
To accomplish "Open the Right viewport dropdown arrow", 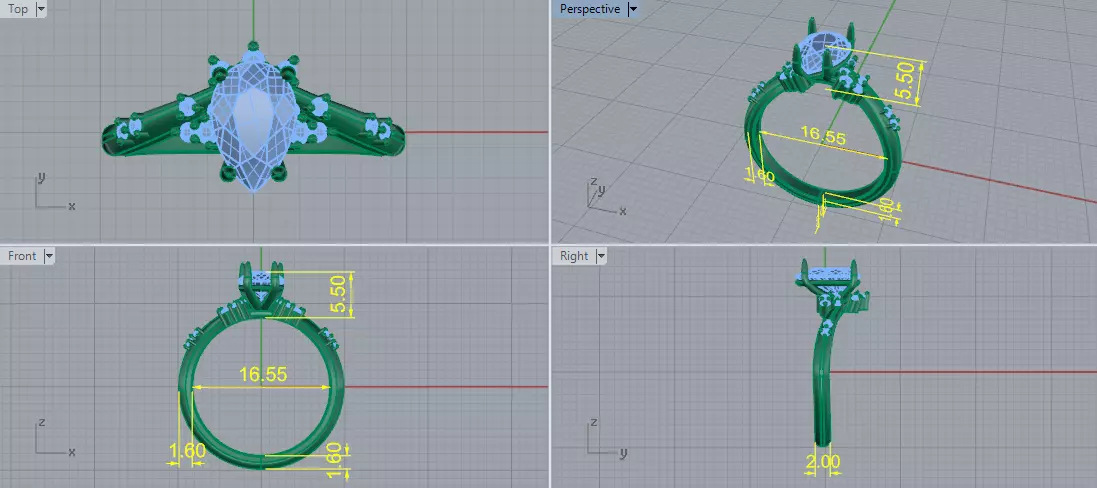I will (600, 256).
